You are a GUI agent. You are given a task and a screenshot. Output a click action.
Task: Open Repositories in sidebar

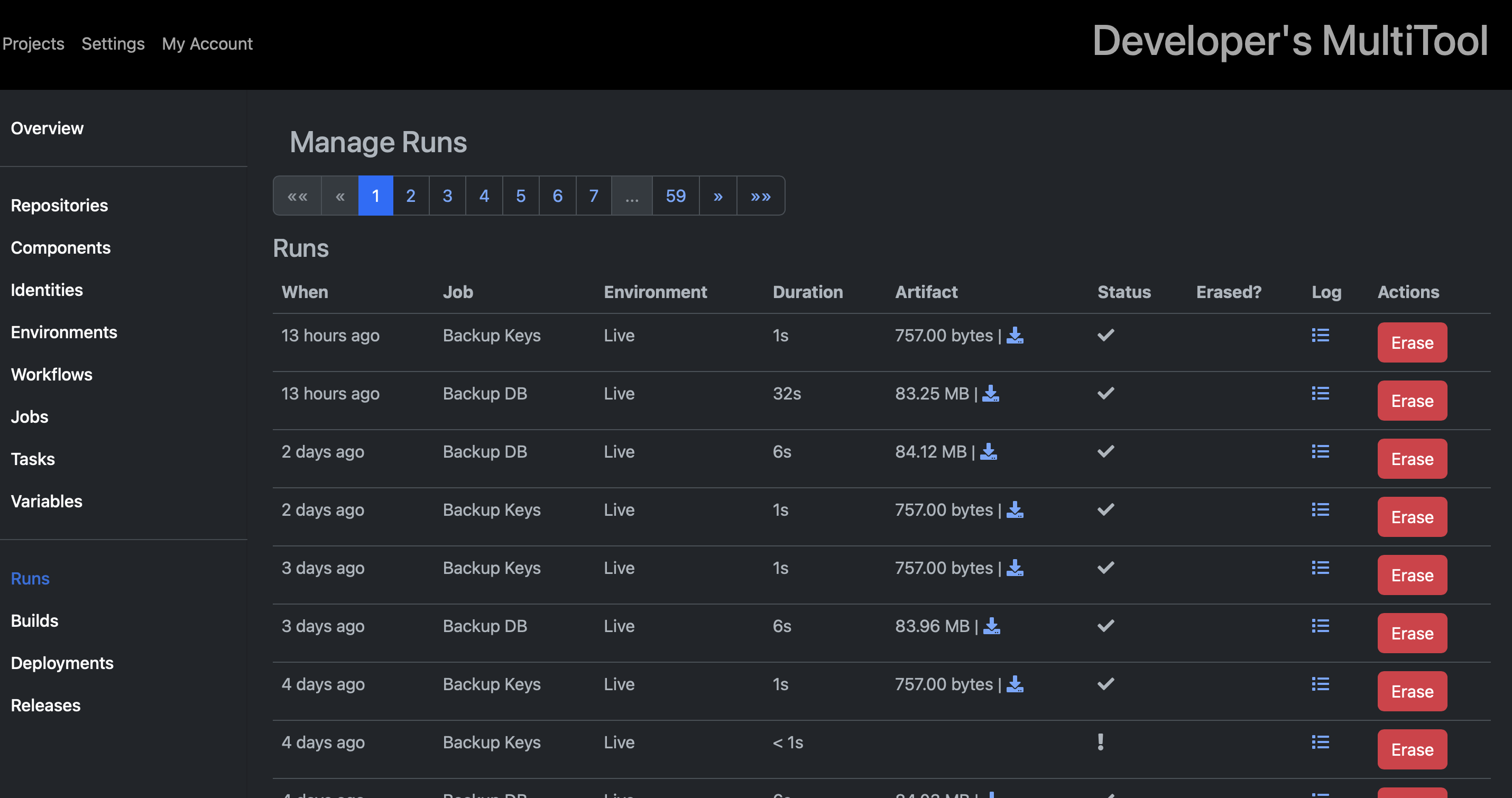point(59,206)
